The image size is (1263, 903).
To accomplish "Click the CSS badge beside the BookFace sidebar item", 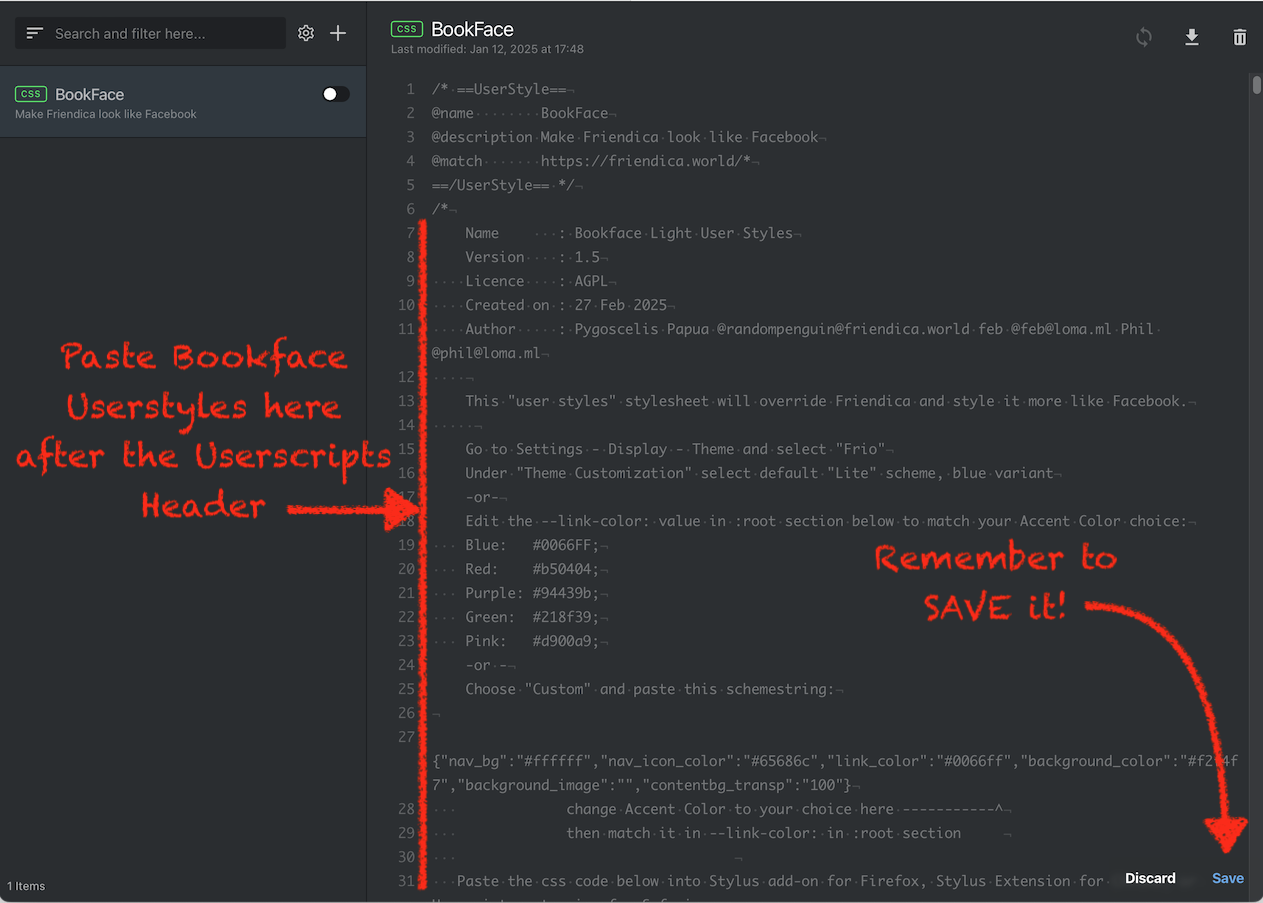I will point(31,94).
